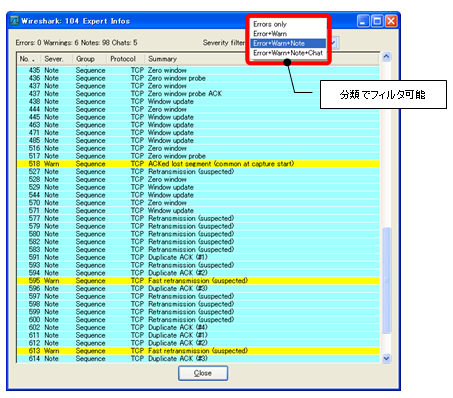Select row 583 Retransmission (suspected)

pyautogui.click(x=198, y=249)
